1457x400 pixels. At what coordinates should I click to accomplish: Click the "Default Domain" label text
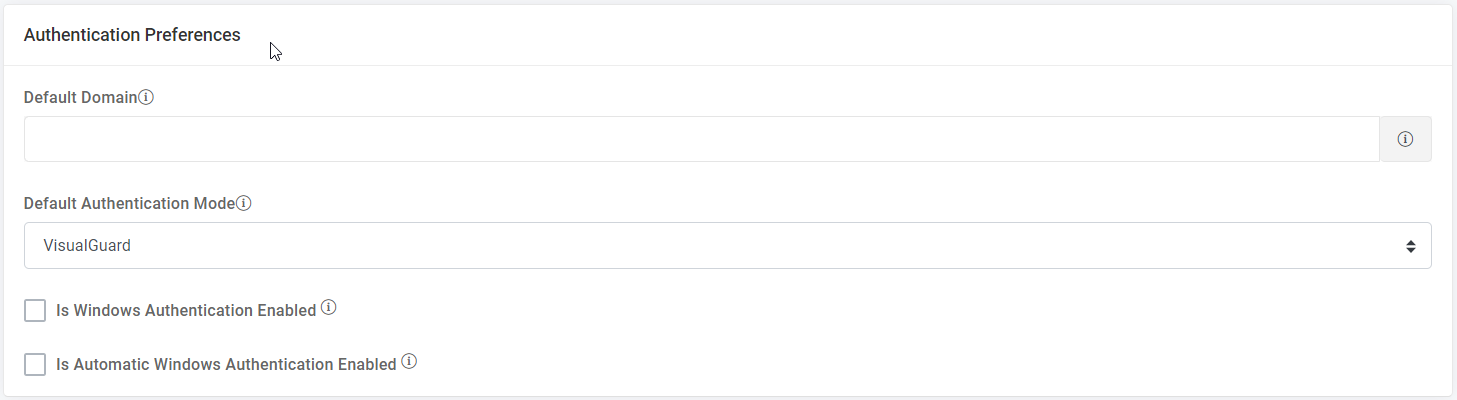point(80,98)
